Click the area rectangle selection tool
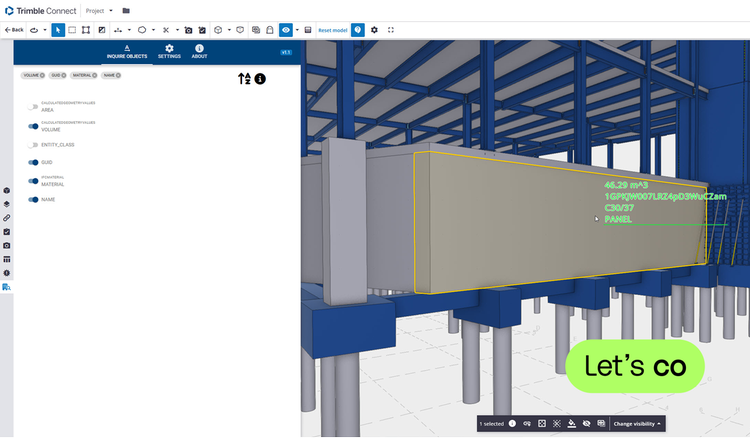This screenshot has height=438, width=750. point(72,30)
